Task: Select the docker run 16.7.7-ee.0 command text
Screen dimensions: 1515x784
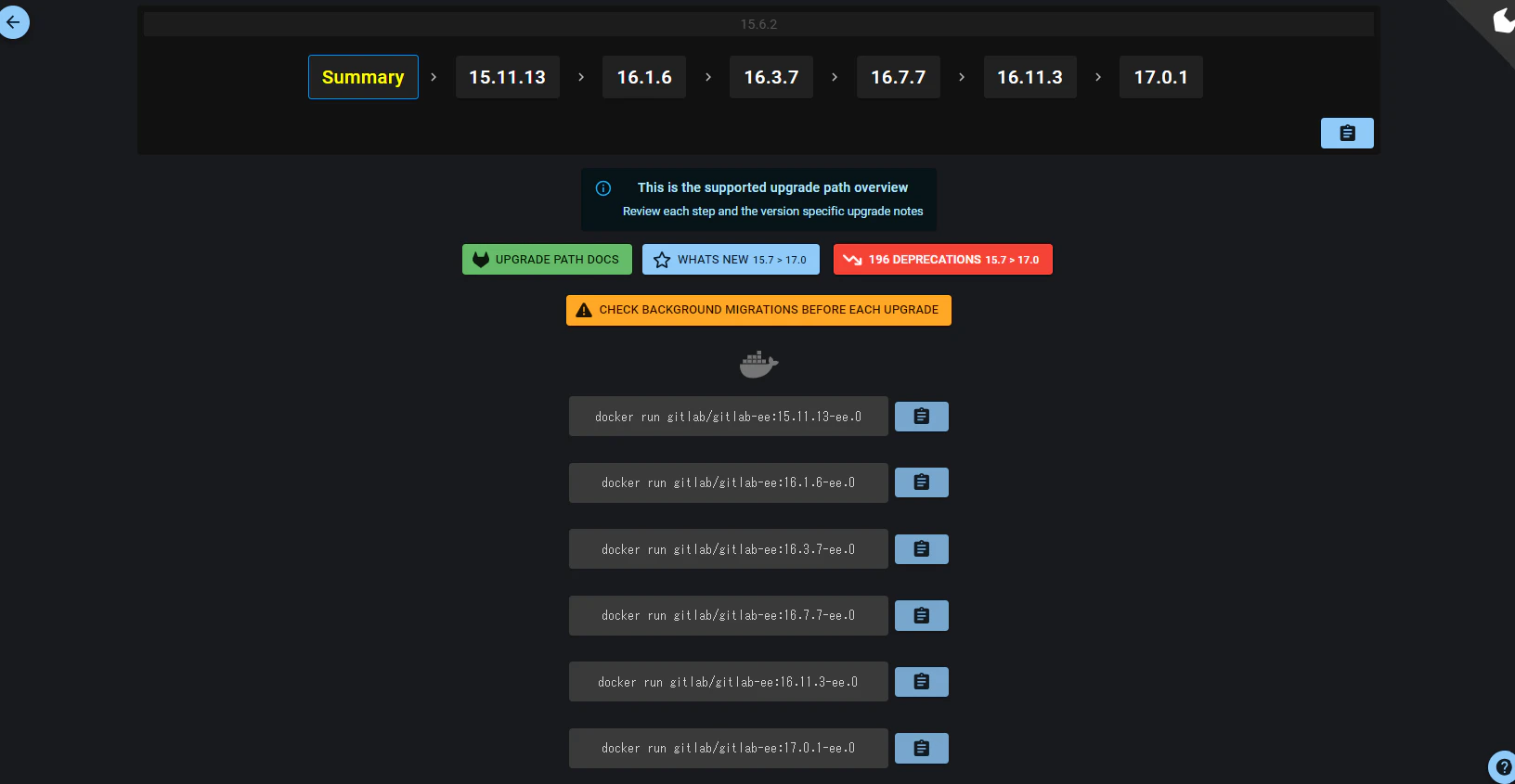Action: point(729,615)
